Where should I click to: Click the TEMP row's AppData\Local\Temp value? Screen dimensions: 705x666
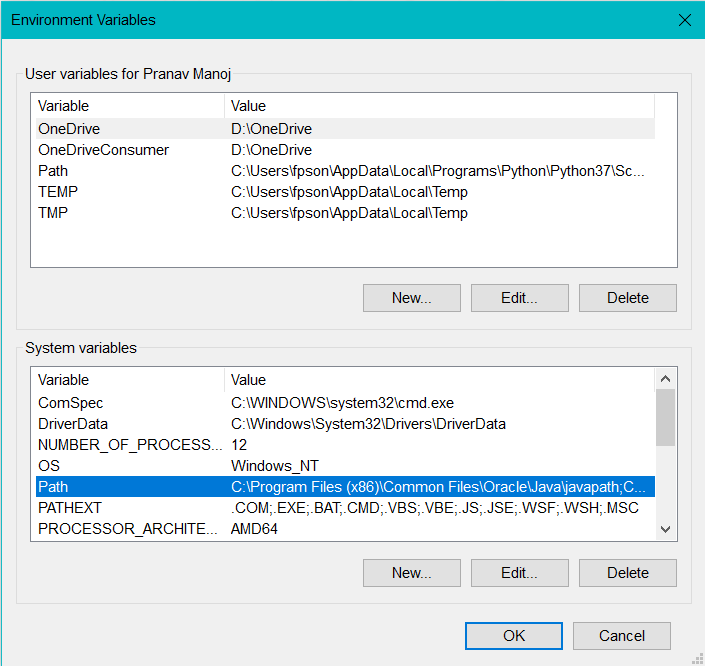coord(349,192)
